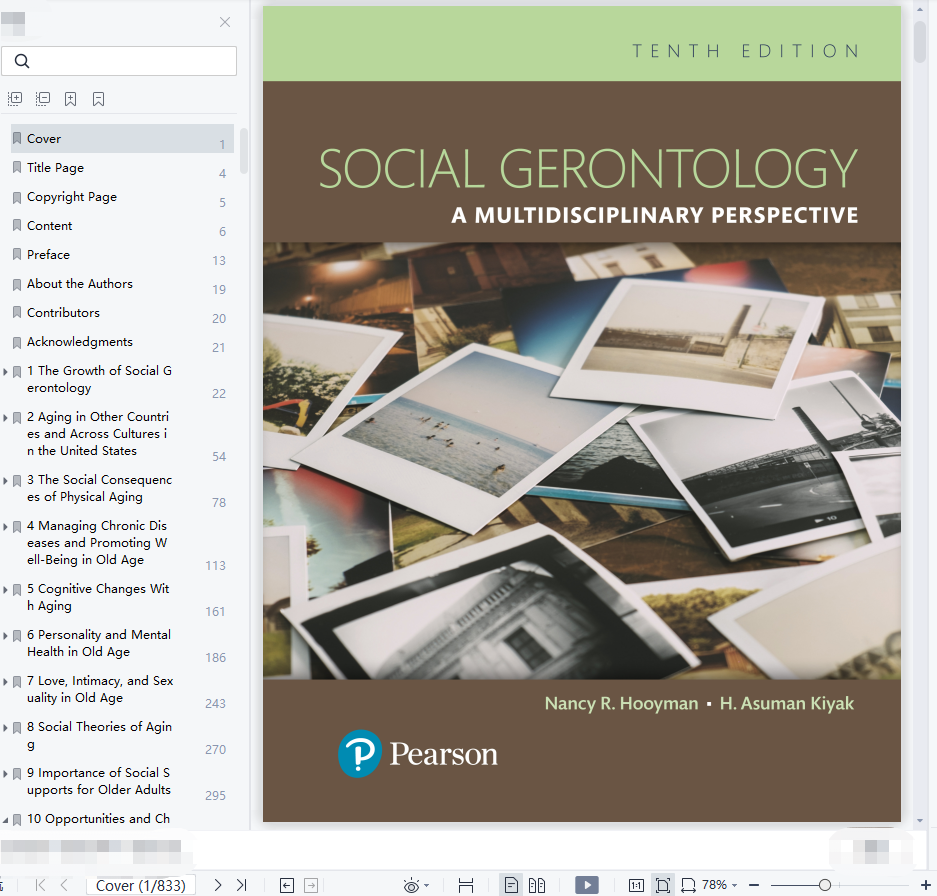Start slideshow play mode
This screenshot has width=937, height=896.
pos(587,885)
